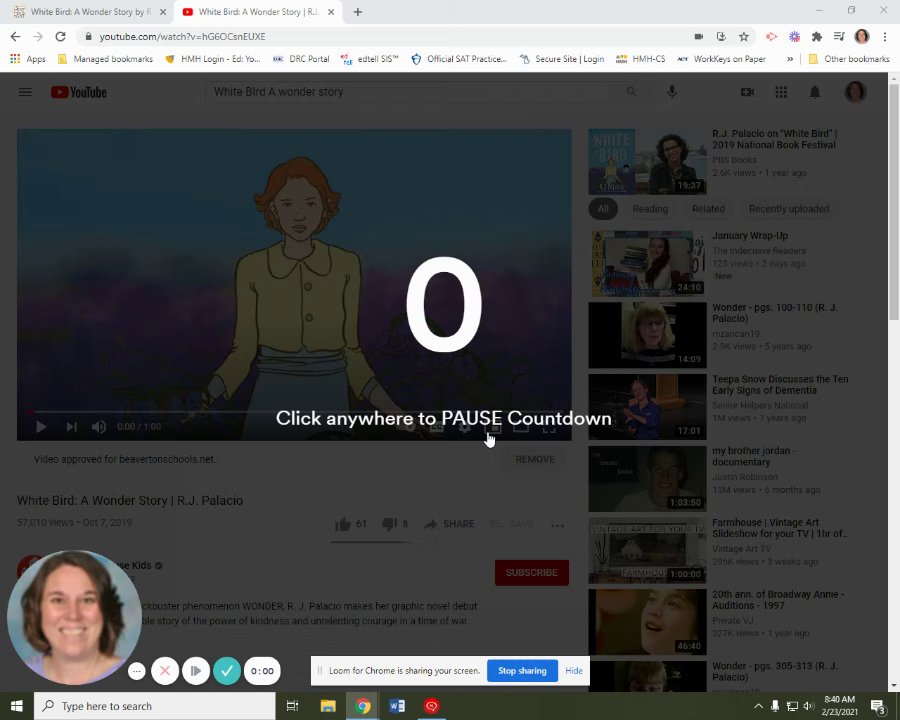
Task: Open the YouTube apps grid icon
Action: 781,92
